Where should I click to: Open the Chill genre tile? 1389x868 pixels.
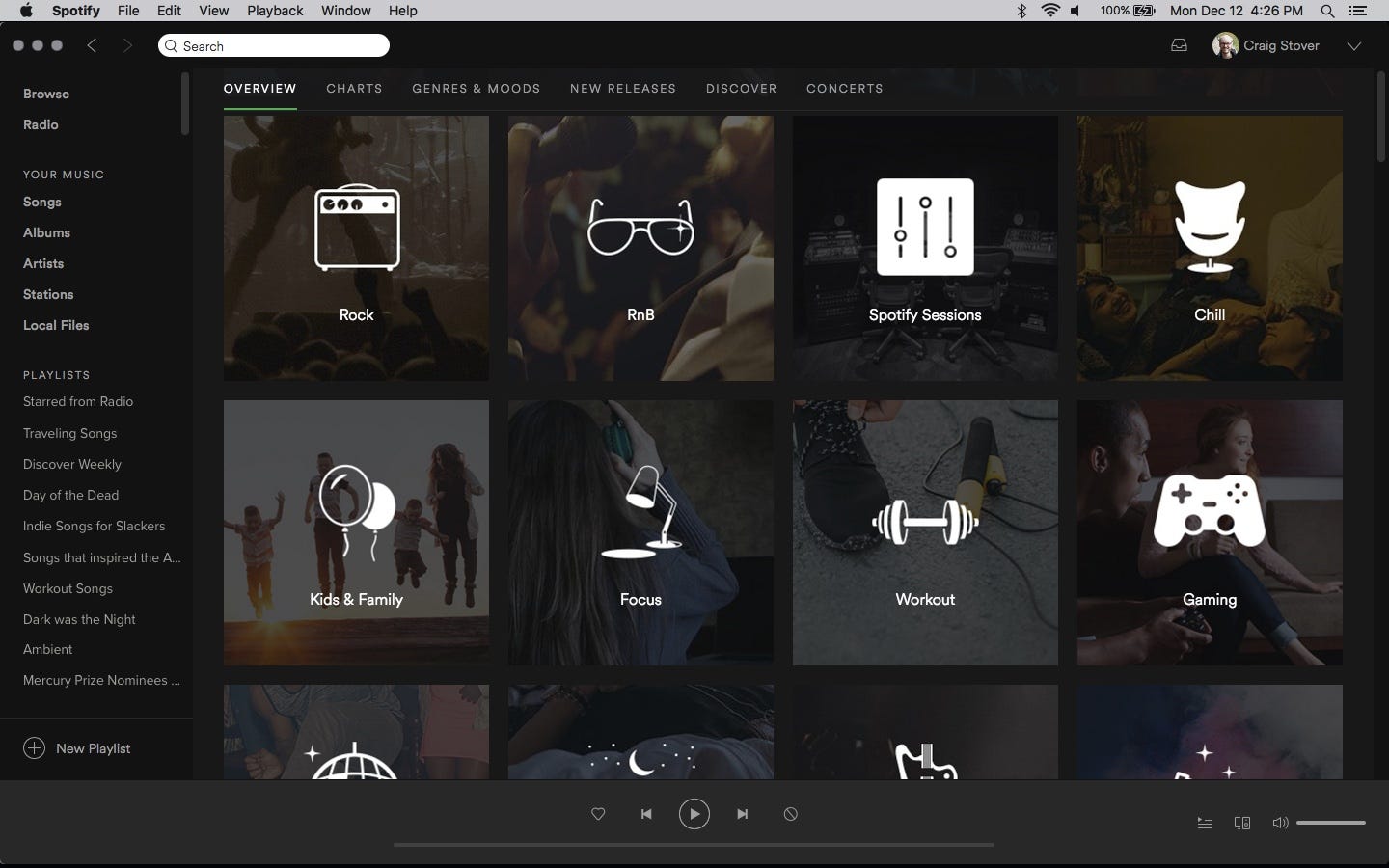(1210, 248)
